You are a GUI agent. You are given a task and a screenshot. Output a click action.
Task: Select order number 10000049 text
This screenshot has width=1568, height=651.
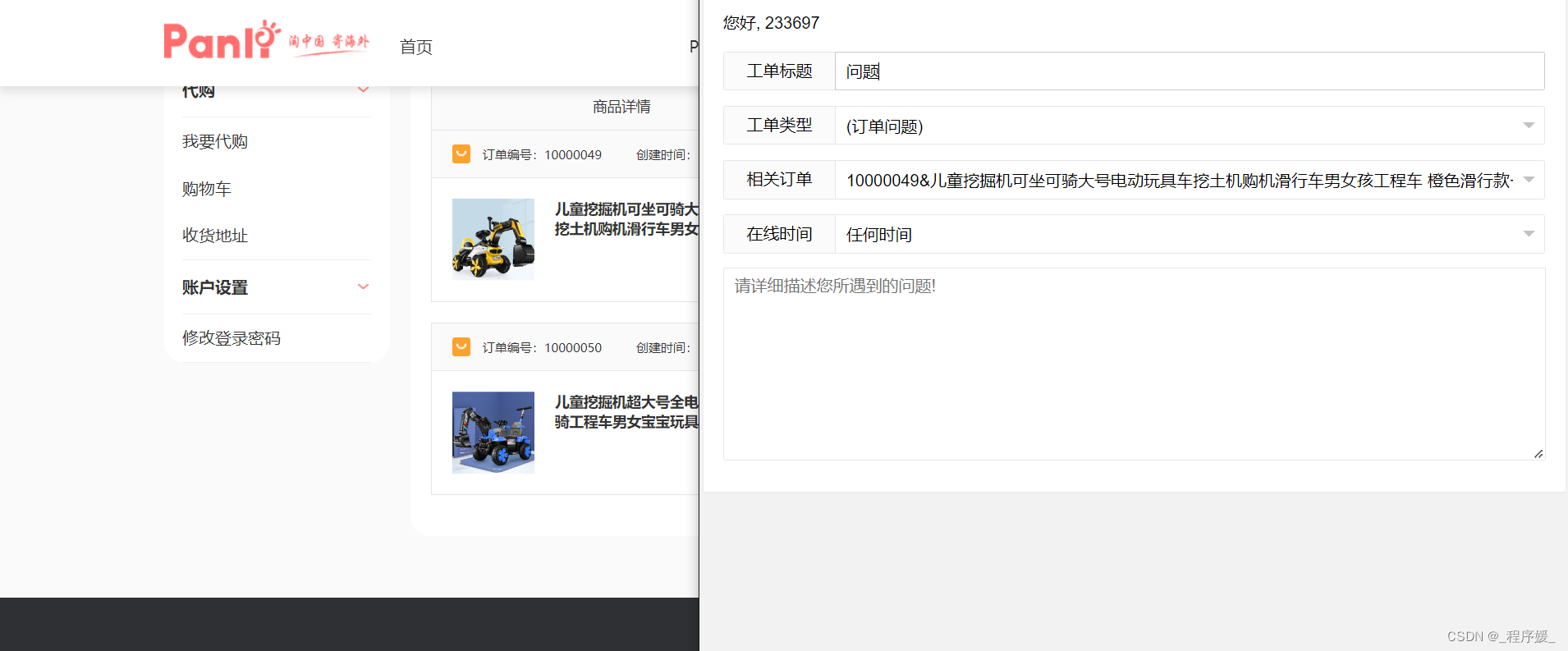click(x=573, y=154)
